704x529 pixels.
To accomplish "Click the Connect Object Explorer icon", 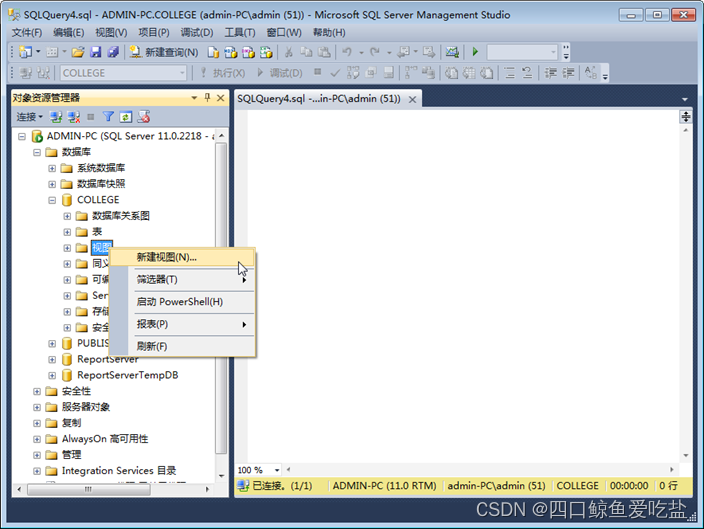I will (56, 117).
